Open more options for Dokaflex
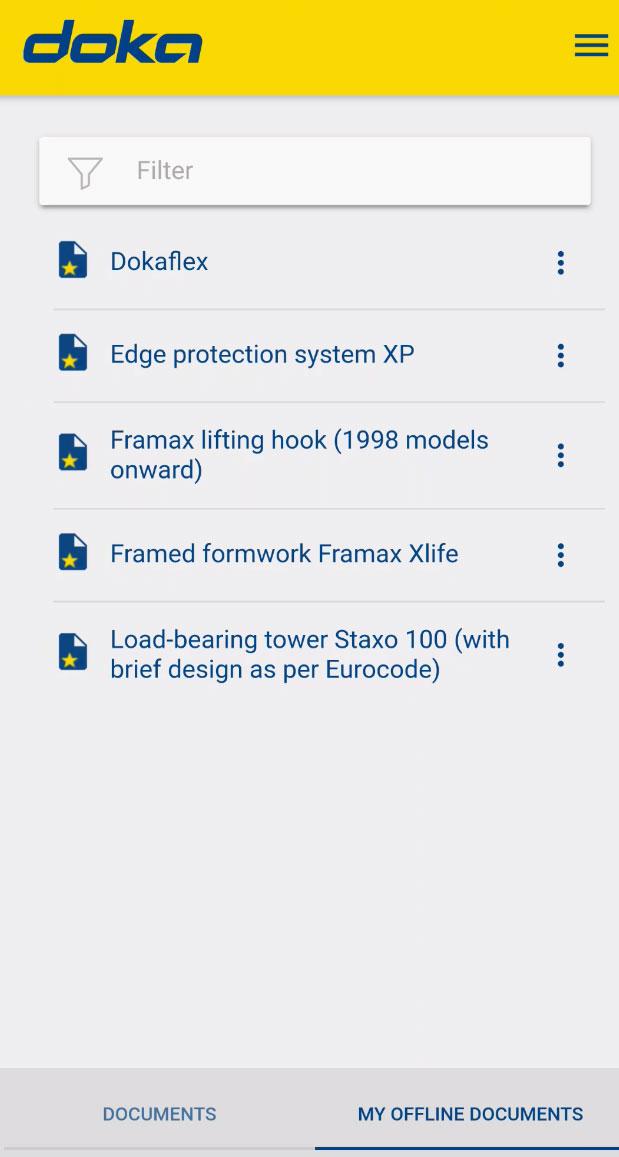 [x=560, y=263]
